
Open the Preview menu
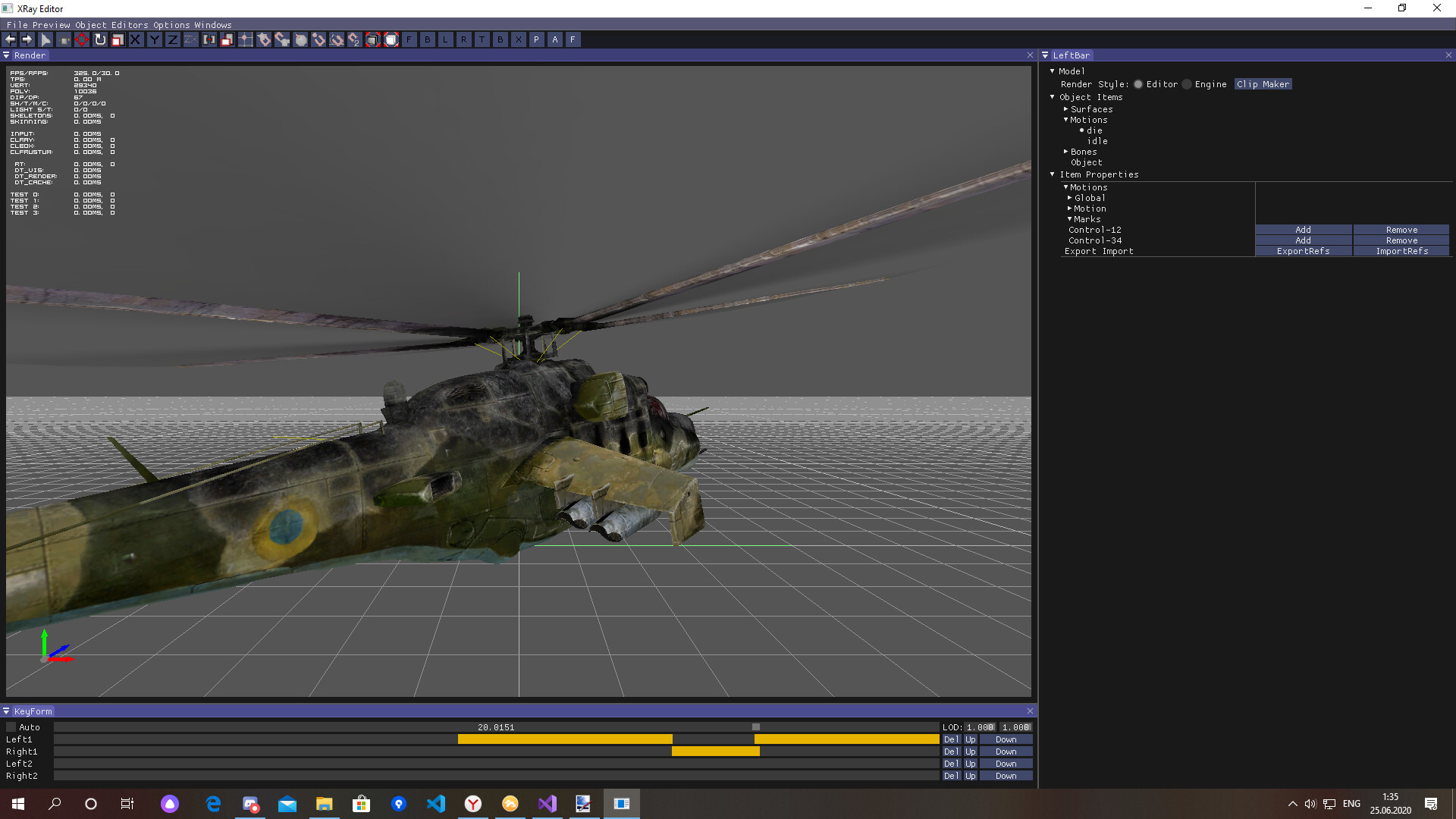(x=51, y=25)
